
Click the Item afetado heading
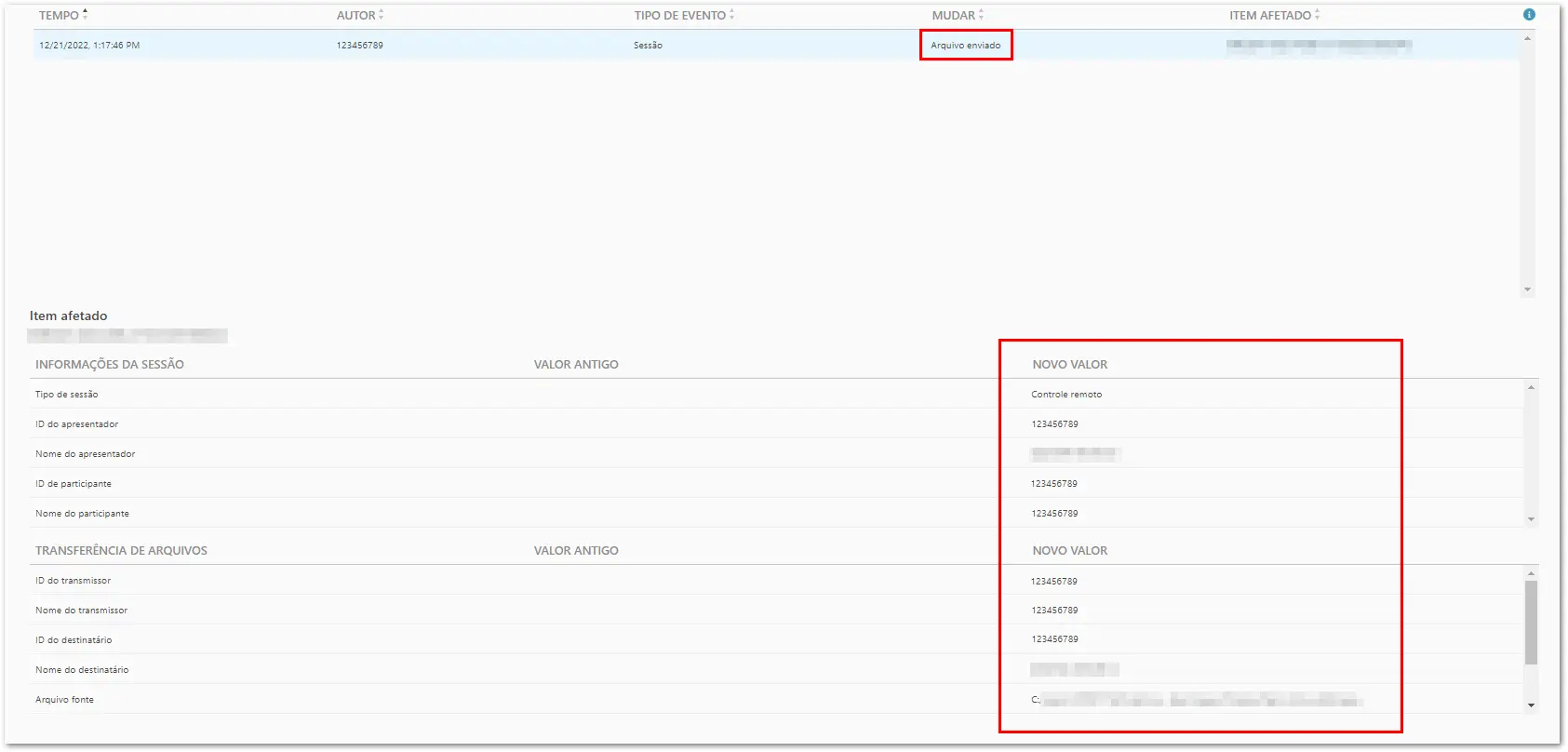pyautogui.click(x=68, y=316)
